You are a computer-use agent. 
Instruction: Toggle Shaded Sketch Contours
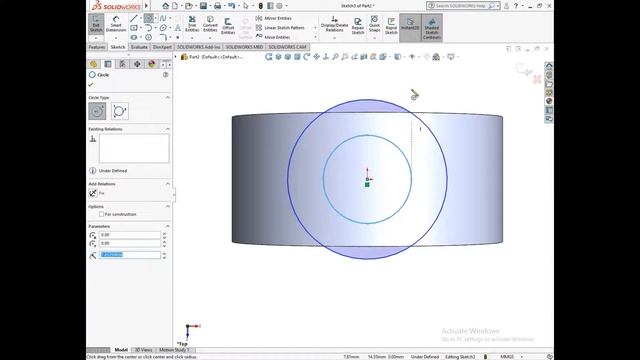[432, 27]
